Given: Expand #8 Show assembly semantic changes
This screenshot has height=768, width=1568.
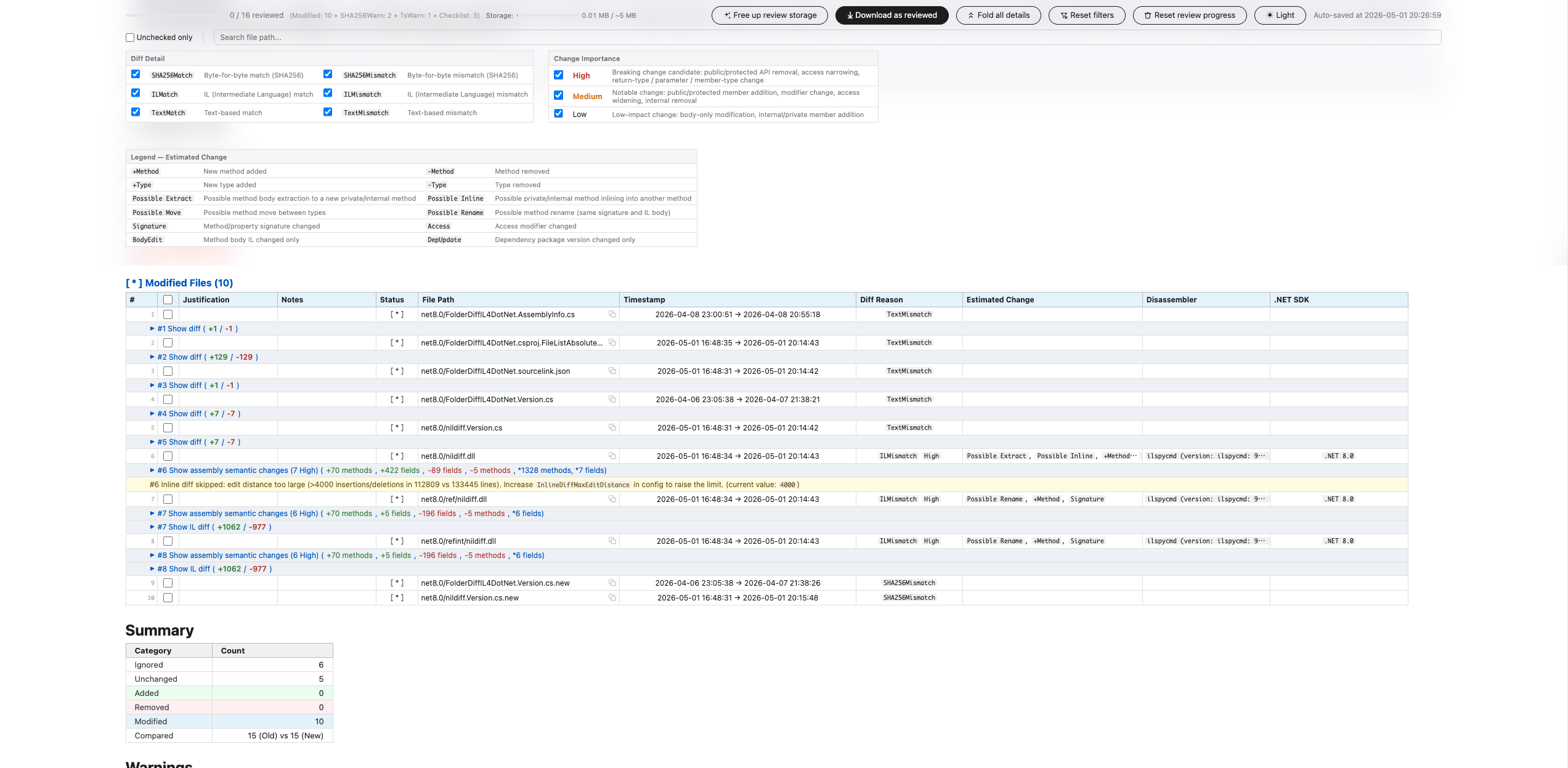Looking at the screenshot, I should click(347, 556).
